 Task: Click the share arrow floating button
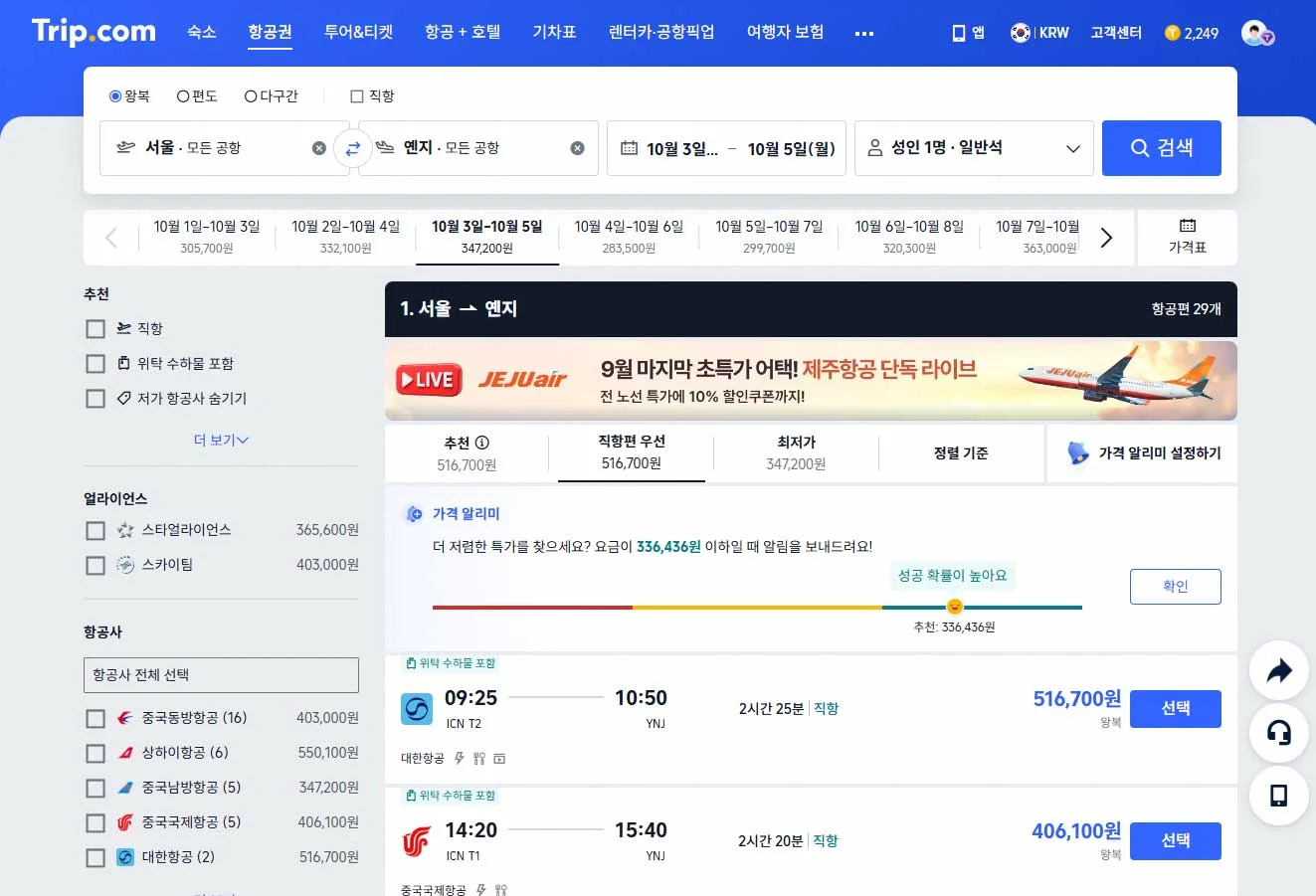(1279, 671)
